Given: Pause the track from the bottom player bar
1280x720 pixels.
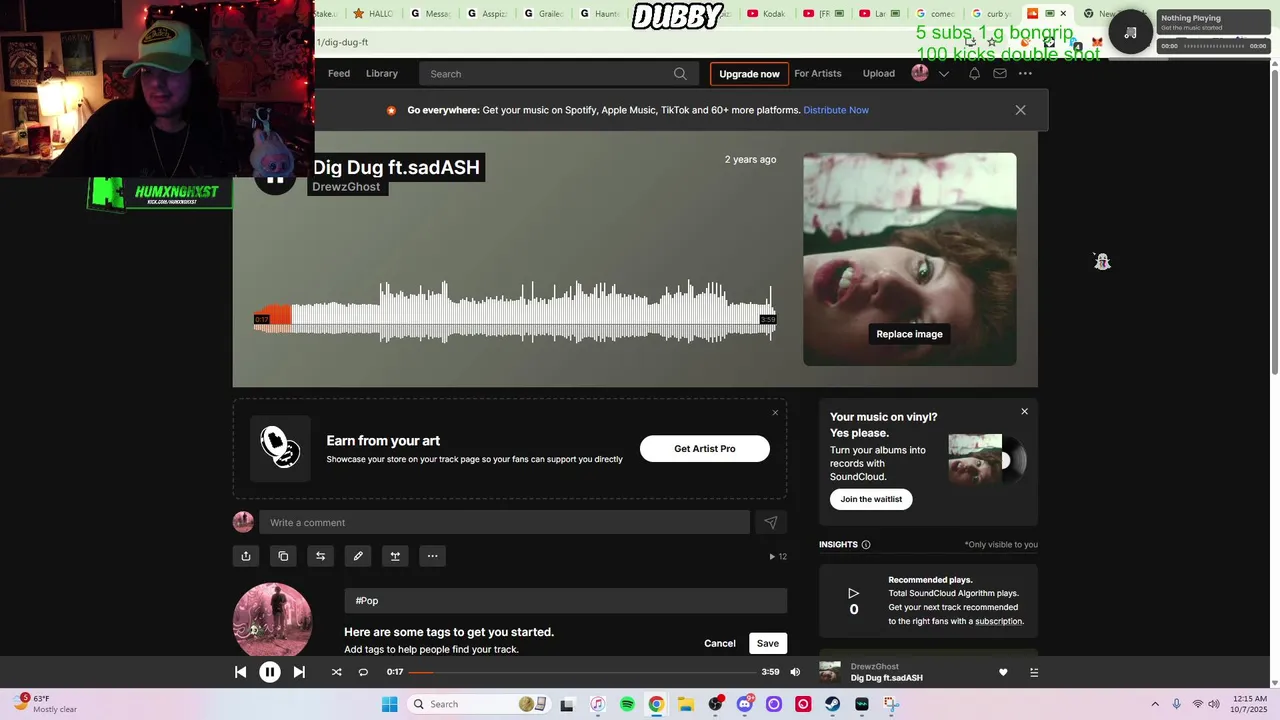Looking at the screenshot, I should click(x=270, y=672).
